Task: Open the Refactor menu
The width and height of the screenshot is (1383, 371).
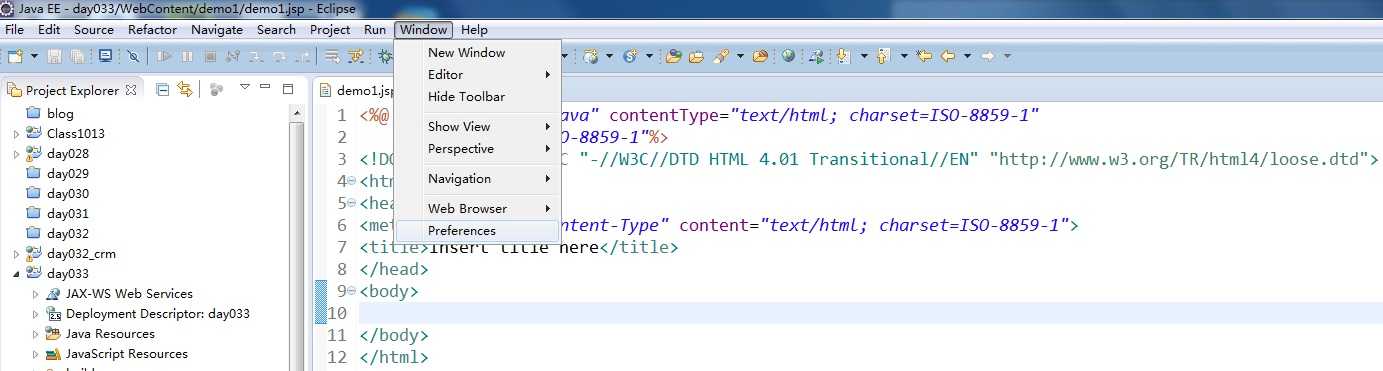Action: 153,30
